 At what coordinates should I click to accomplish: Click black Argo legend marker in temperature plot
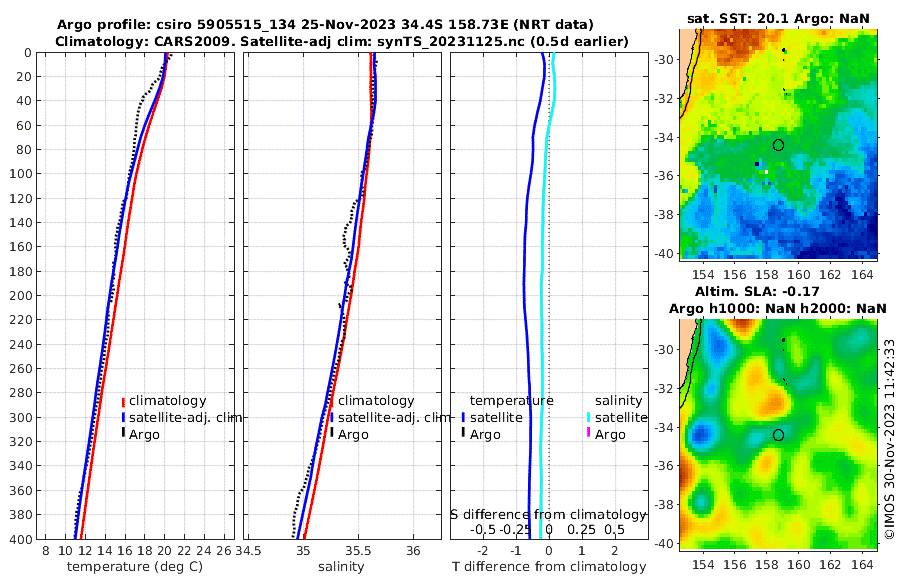point(123,432)
